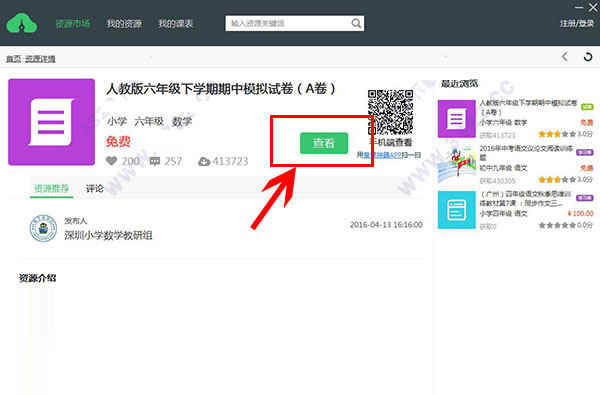Click the 最近浏览 heading
This screenshot has width=600, height=395.
459,83
